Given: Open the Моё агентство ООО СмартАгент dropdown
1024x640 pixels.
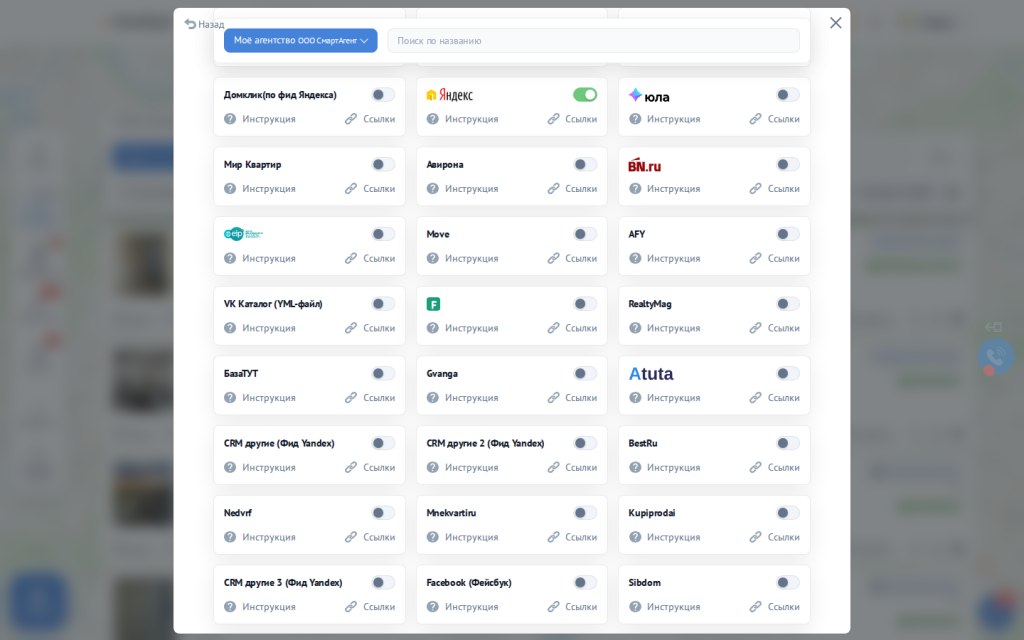Looking at the screenshot, I should pos(300,40).
